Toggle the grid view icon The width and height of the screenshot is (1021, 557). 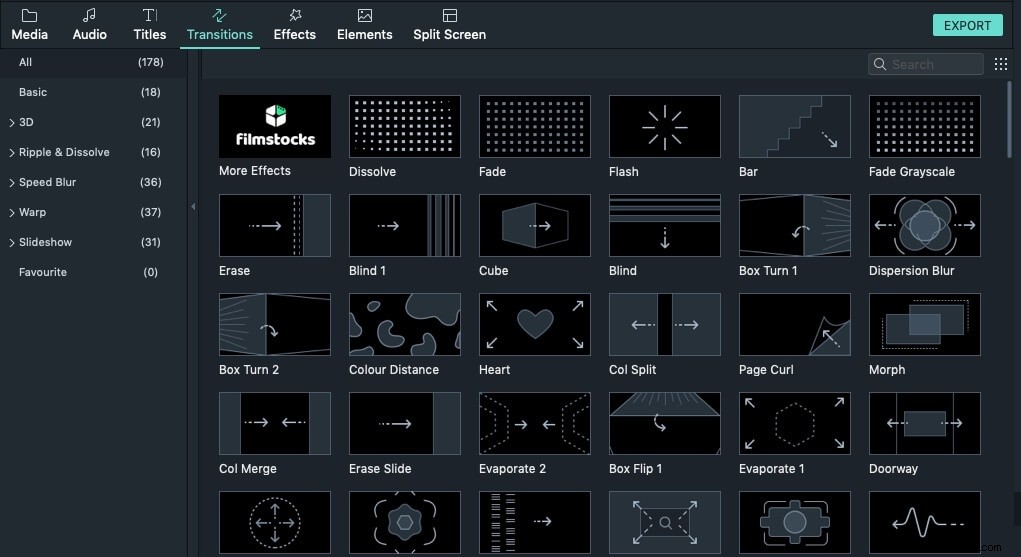(x=1001, y=64)
